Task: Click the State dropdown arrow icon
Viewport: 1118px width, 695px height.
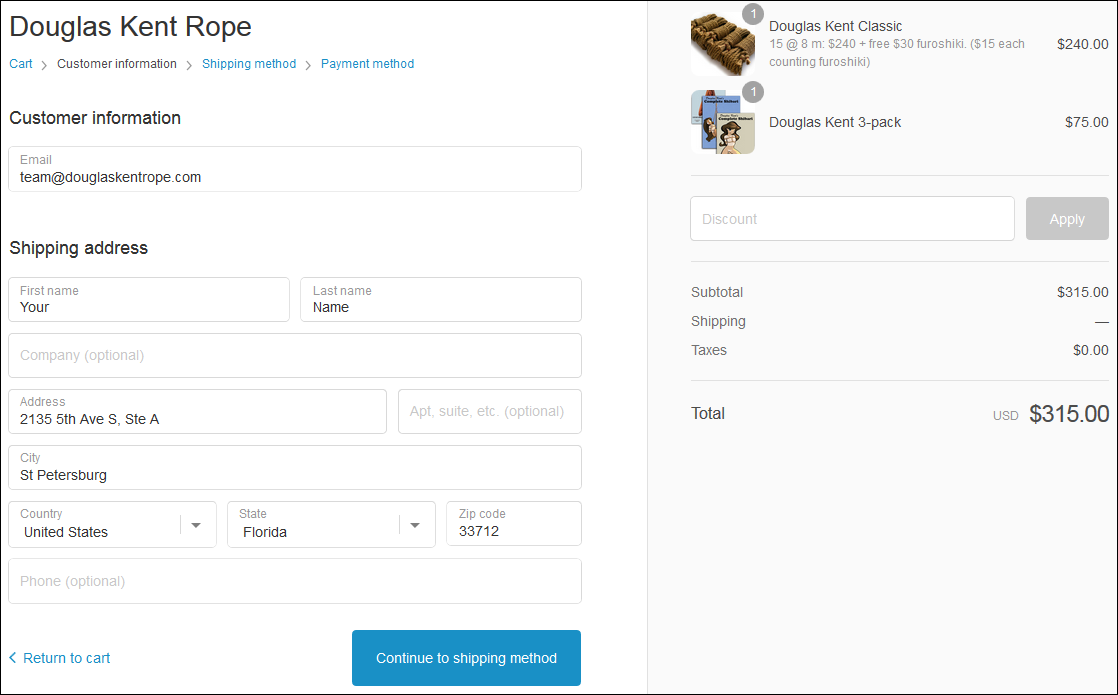Action: click(415, 525)
